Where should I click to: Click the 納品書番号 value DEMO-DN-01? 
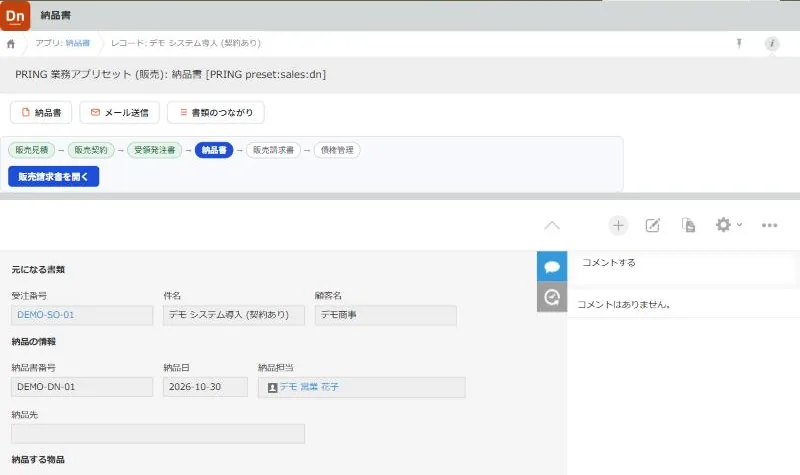[x=82, y=387]
